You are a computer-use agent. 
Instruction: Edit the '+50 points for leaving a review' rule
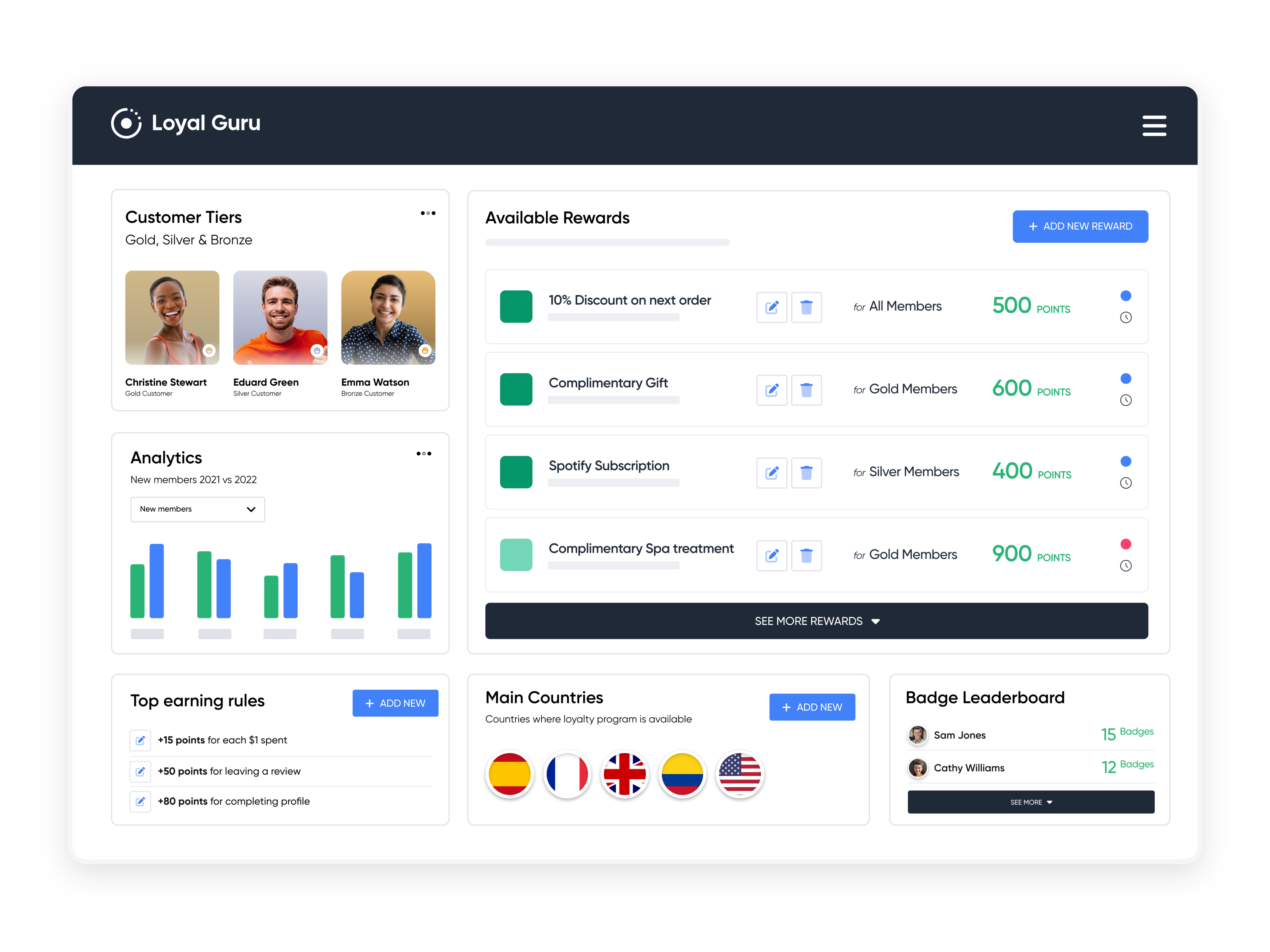pyautogui.click(x=140, y=771)
